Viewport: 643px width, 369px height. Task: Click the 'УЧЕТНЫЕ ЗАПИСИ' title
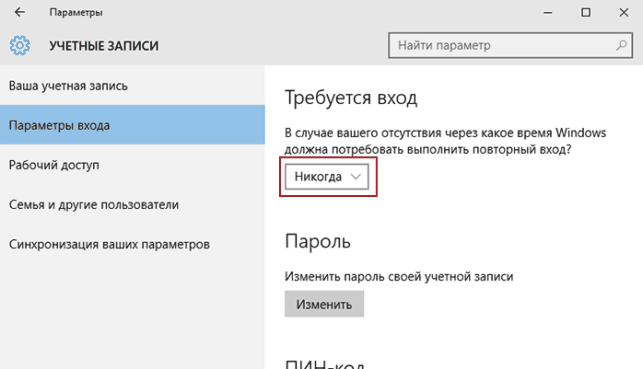click(x=104, y=46)
